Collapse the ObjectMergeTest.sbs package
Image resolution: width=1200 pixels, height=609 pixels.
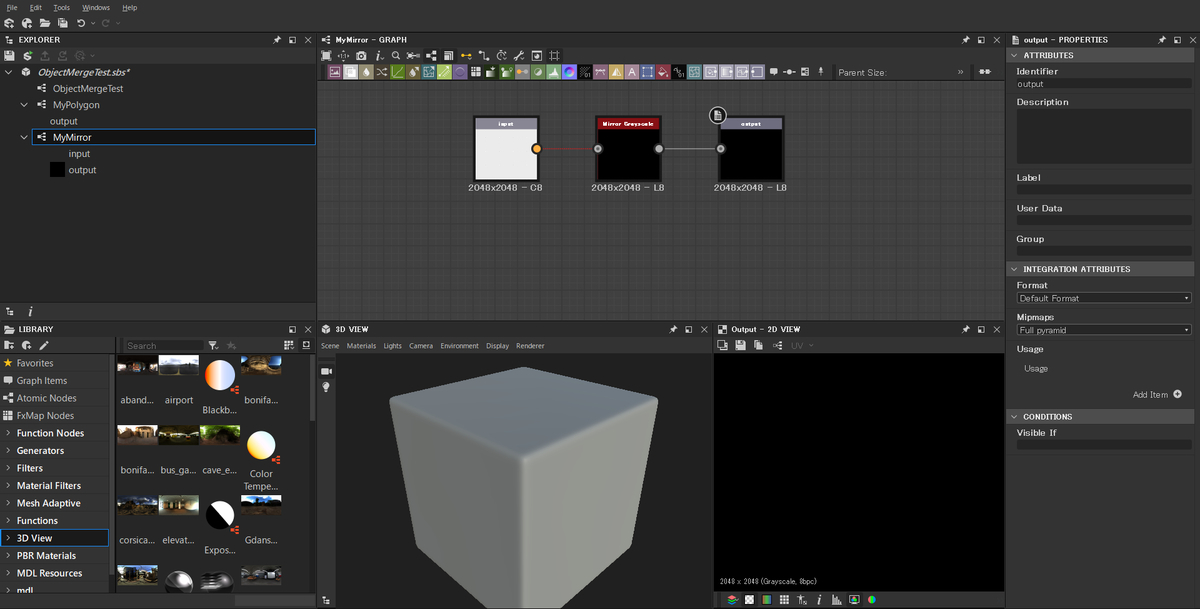[9, 72]
